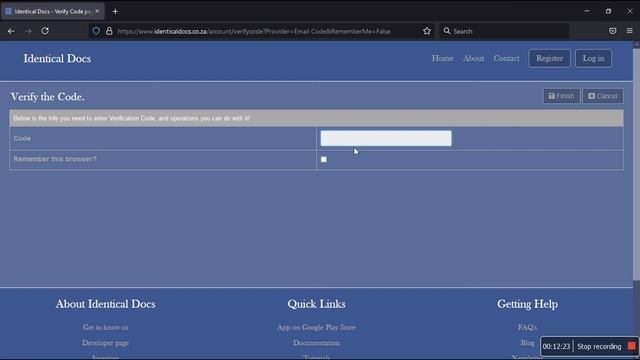The image size is (640, 360).
Task: Open Firefox hamburger application menu
Action: pyautogui.click(x=629, y=31)
